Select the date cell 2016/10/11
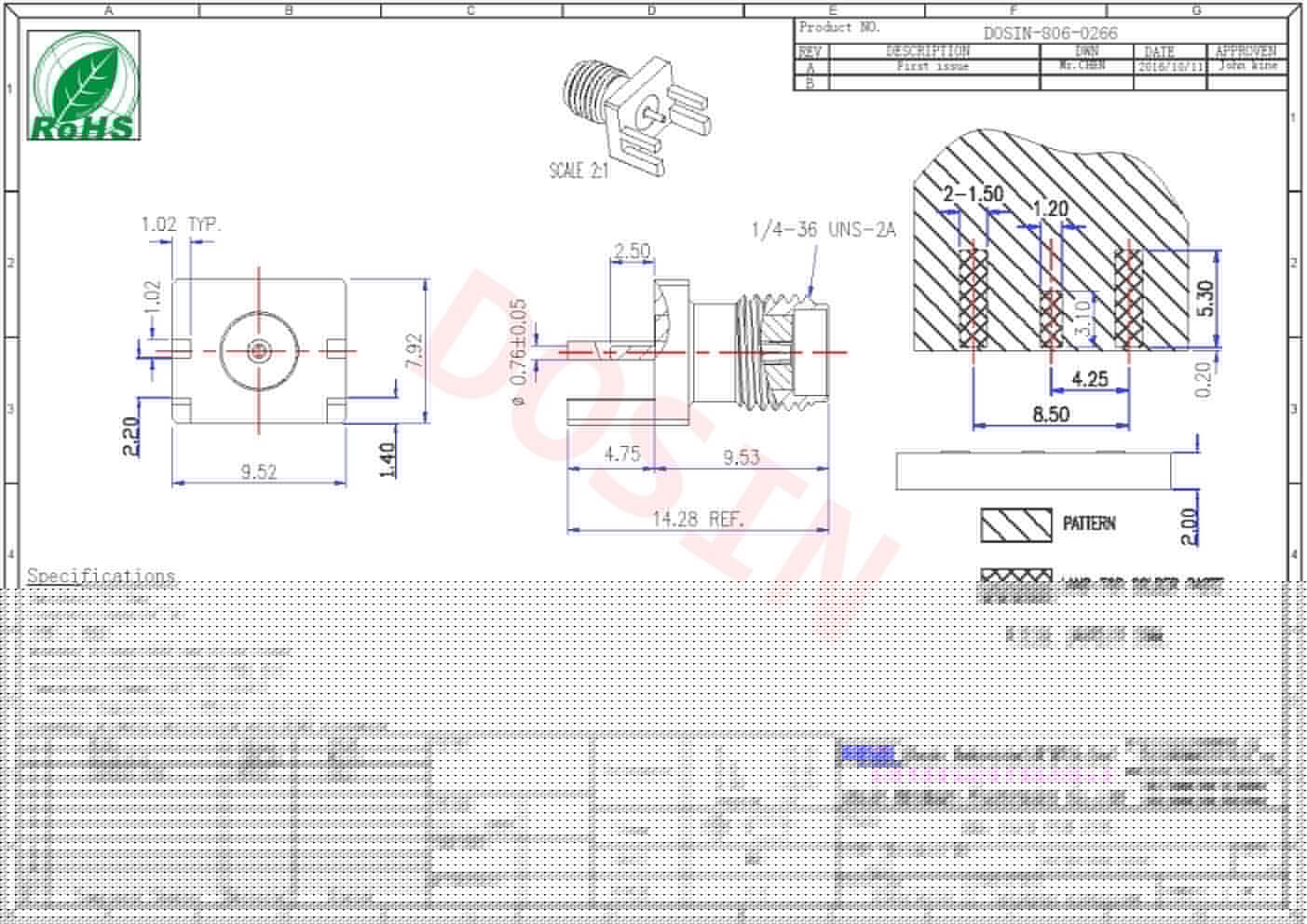 (1170, 67)
